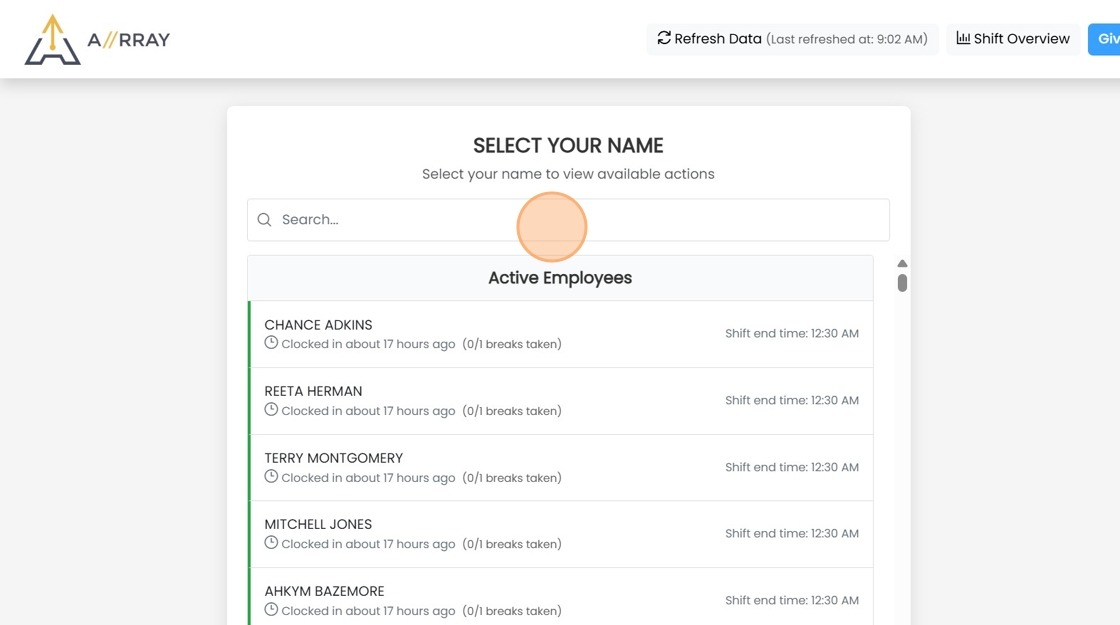Click clock icon under Terry Montgomery
Image resolution: width=1120 pixels, height=625 pixels.
[271, 476]
